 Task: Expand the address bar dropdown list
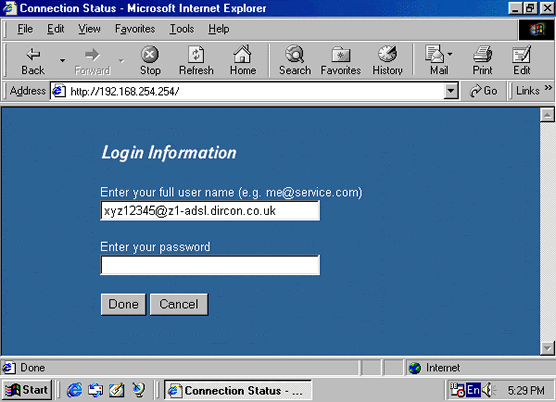pos(451,91)
